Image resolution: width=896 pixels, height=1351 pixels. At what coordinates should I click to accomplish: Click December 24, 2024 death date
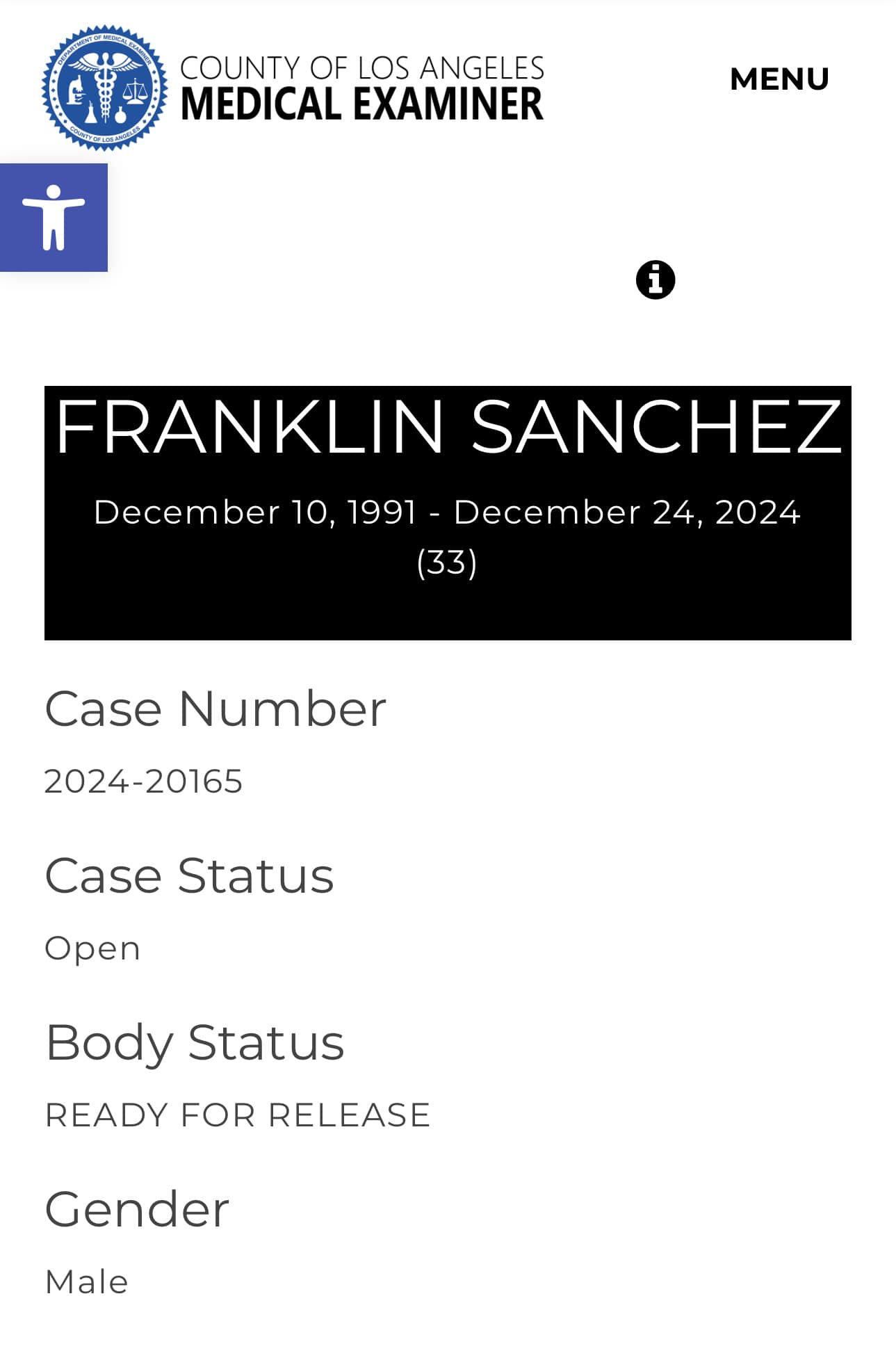pyautogui.click(x=627, y=512)
